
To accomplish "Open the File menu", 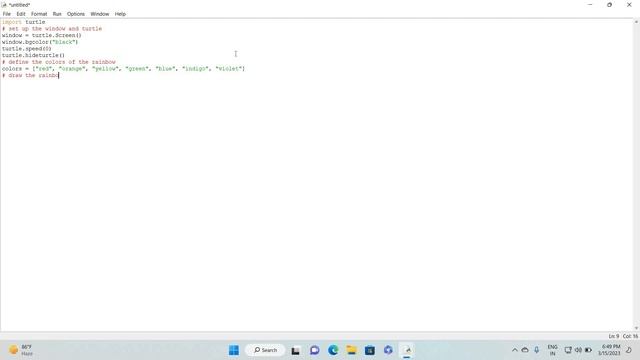I will point(7,14).
